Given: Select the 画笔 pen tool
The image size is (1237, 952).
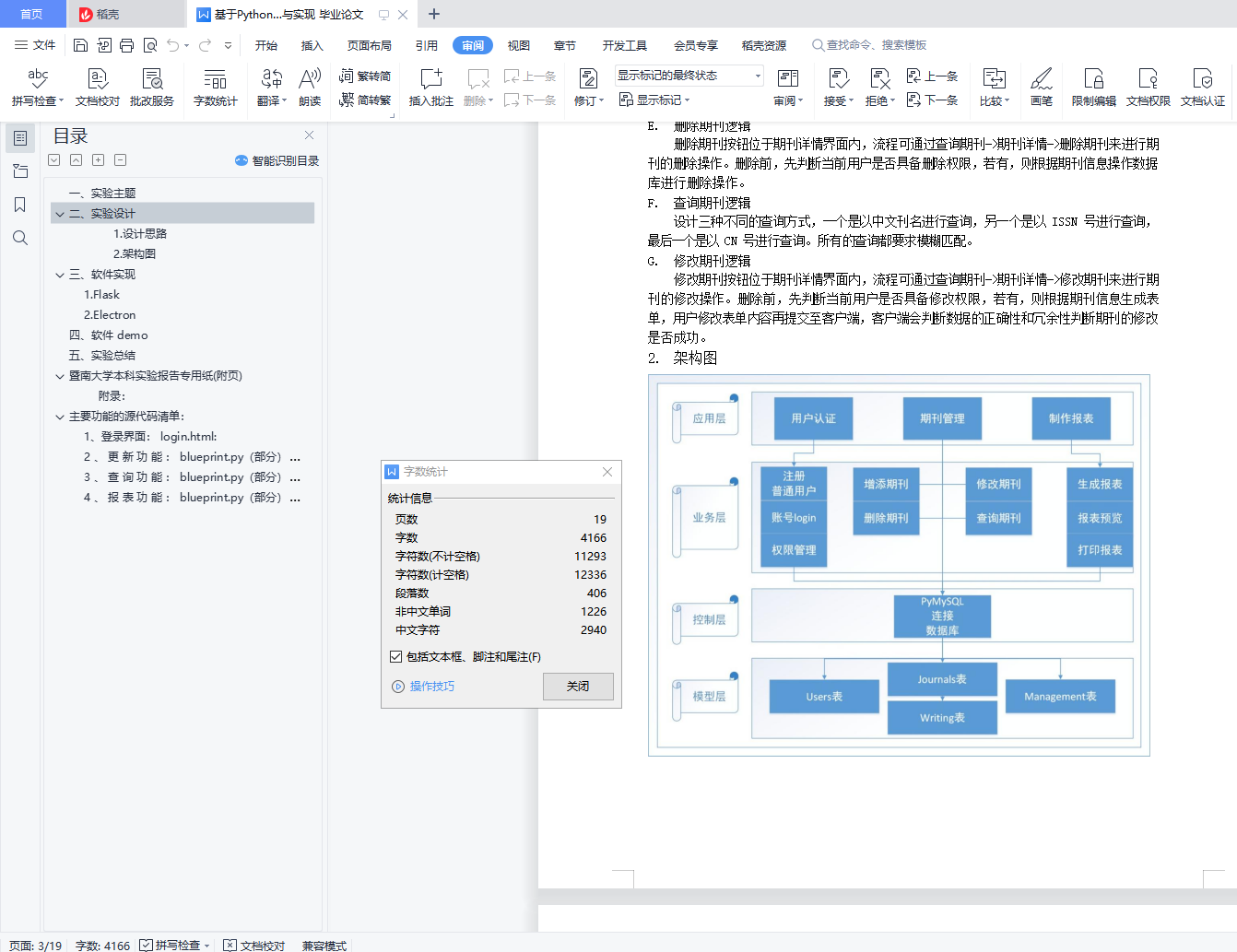Looking at the screenshot, I should (1042, 87).
